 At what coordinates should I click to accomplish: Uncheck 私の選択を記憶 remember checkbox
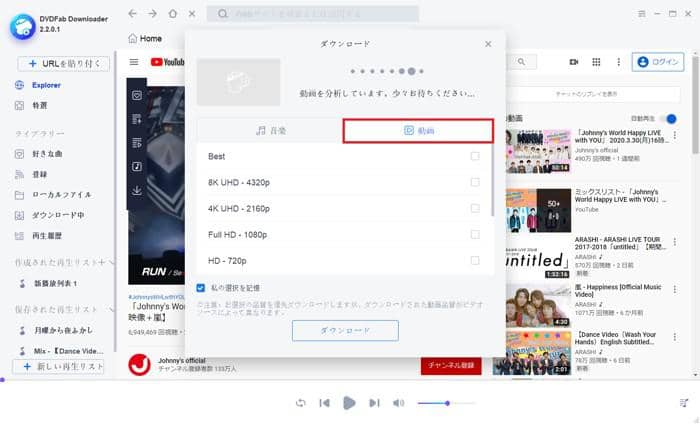coord(200,288)
